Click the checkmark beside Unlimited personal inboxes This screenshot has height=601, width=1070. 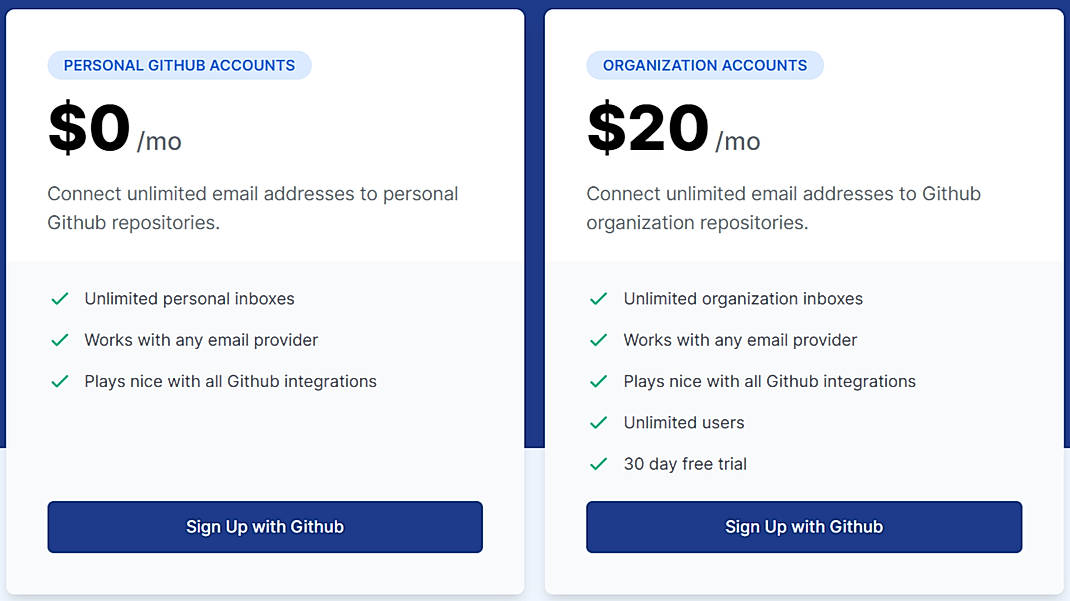point(60,298)
